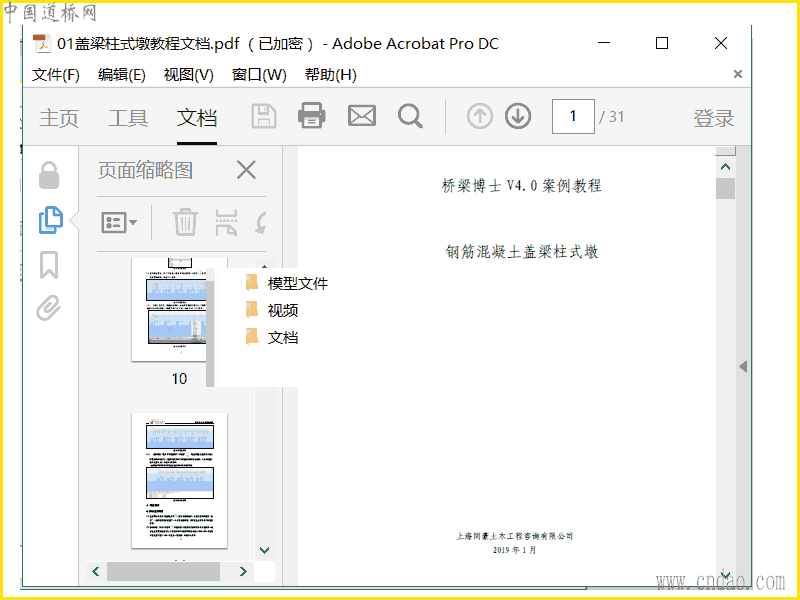Click document scroll up arrow
This screenshot has height=600, width=800.
point(726,167)
